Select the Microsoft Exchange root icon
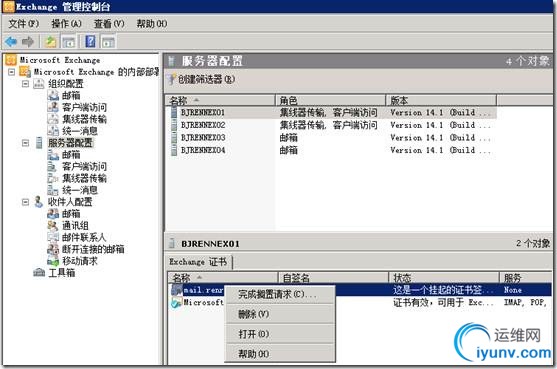Viewport: 557px width, 369px height. [11, 60]
